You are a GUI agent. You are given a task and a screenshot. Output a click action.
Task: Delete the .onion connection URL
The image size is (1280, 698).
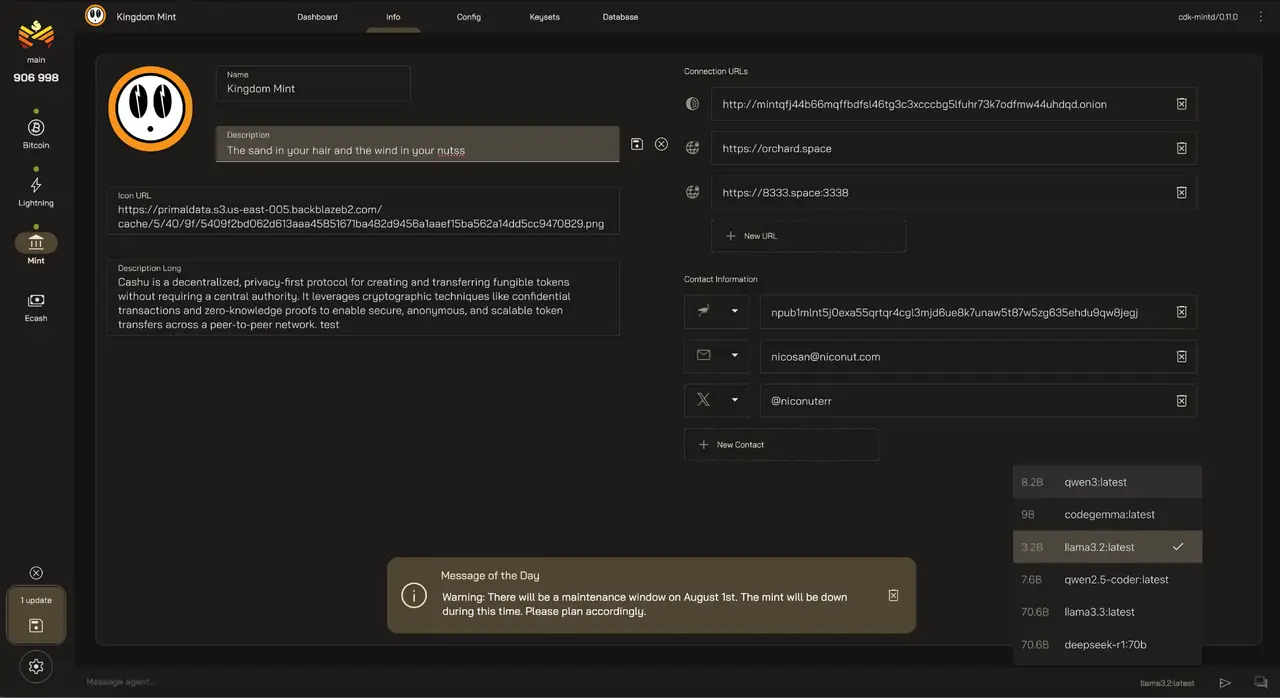(x=1181, y=104)
